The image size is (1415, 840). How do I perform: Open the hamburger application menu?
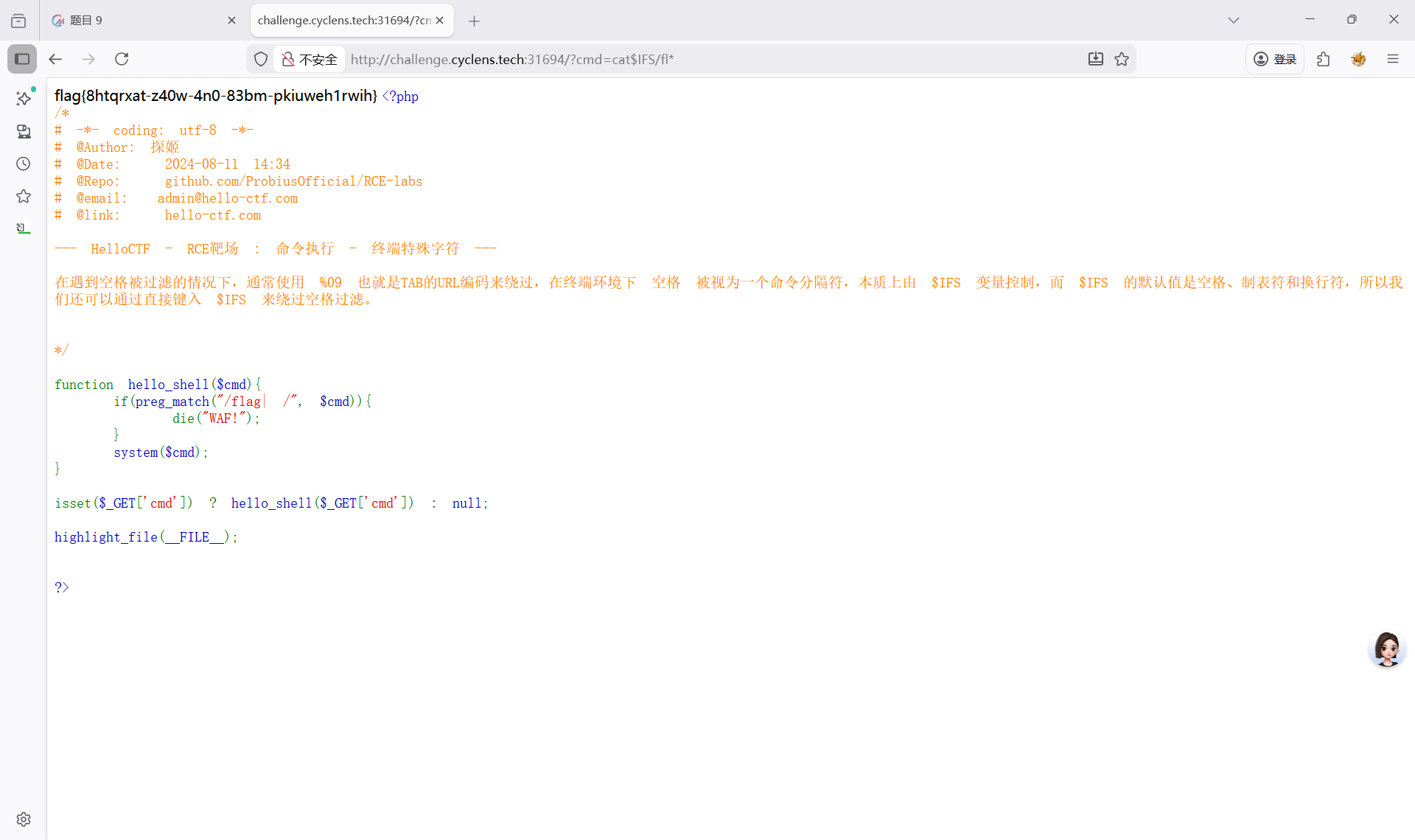pos(1393,59)
